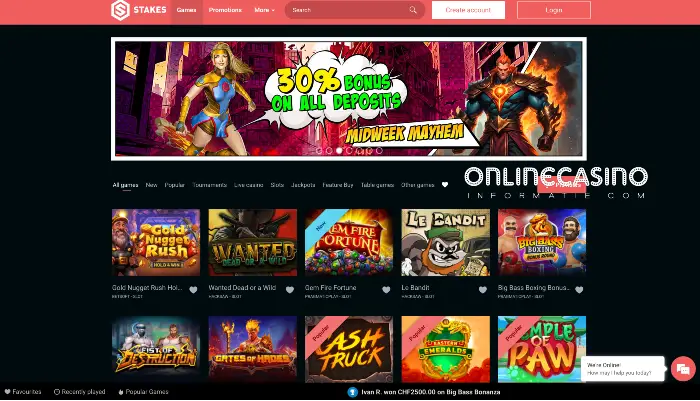Select the first banner carousel dot
The image size is (700, 401).
pyautogui.click(x=319, y=150)
